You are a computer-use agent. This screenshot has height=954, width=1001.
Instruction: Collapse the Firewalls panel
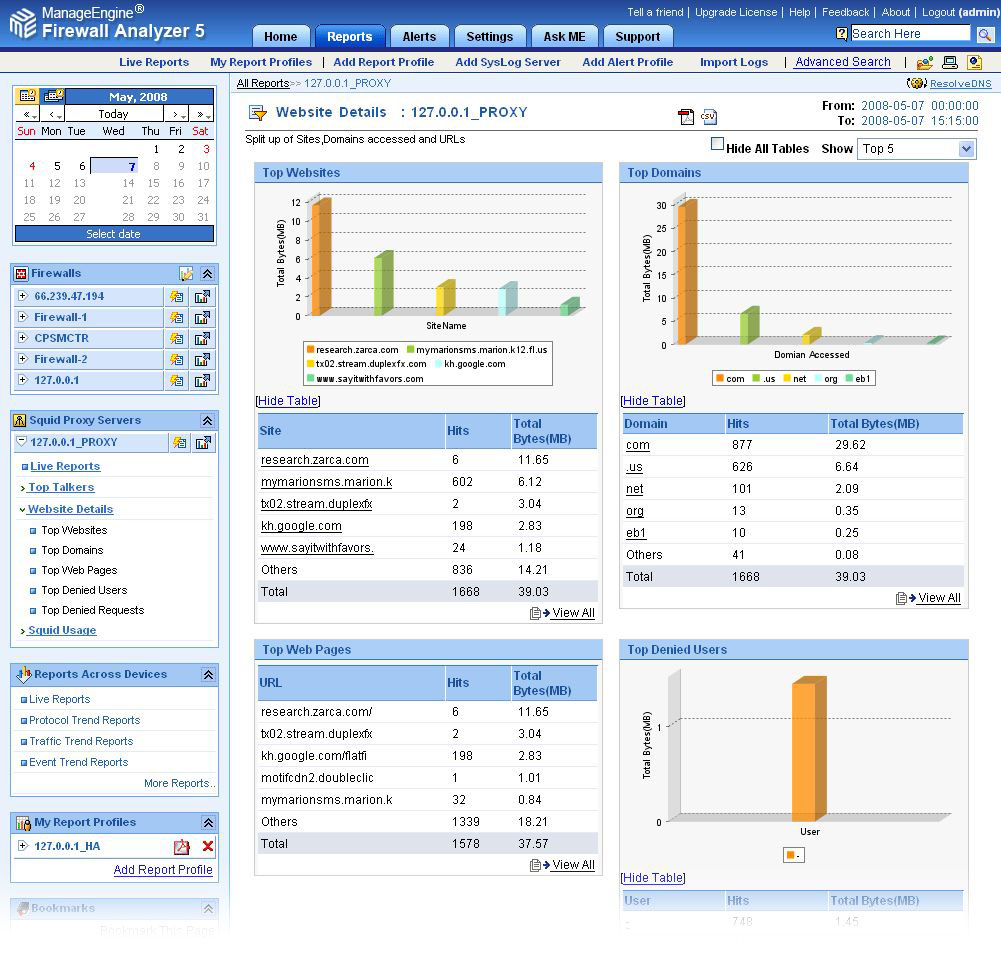[207, 274]
